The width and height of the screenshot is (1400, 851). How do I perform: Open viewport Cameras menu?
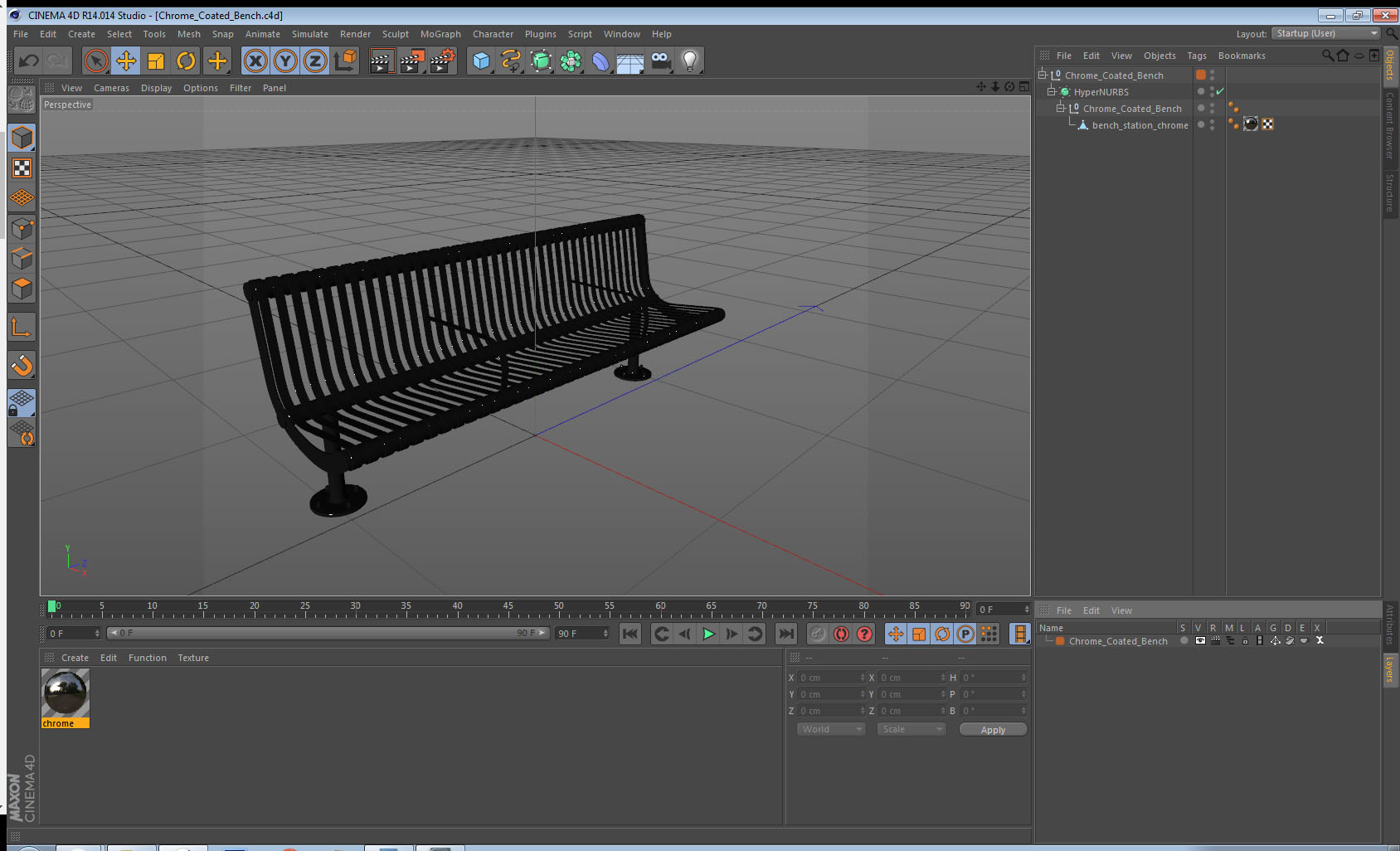(111, 88)
